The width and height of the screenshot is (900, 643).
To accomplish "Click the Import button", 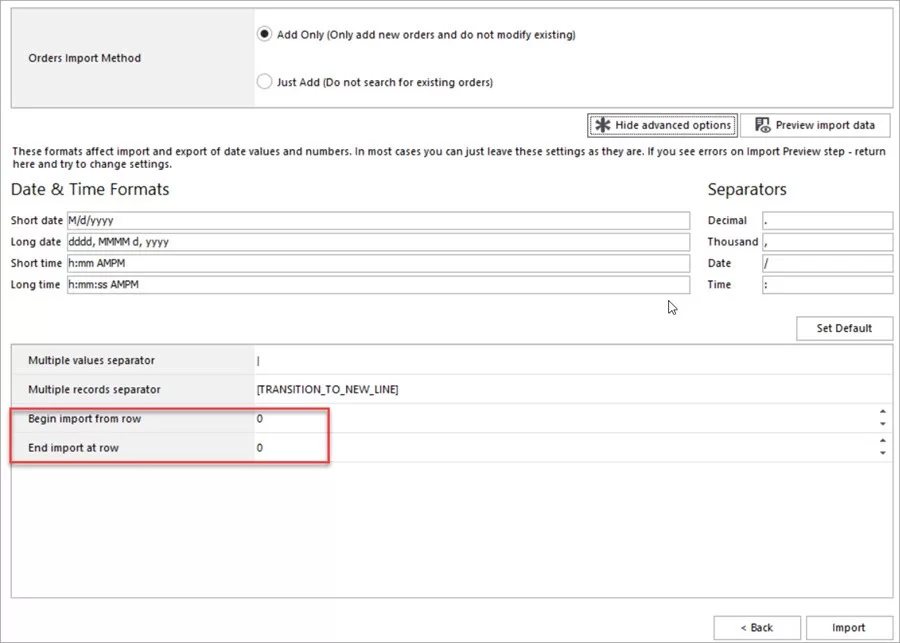I will (x=847, y=628).
